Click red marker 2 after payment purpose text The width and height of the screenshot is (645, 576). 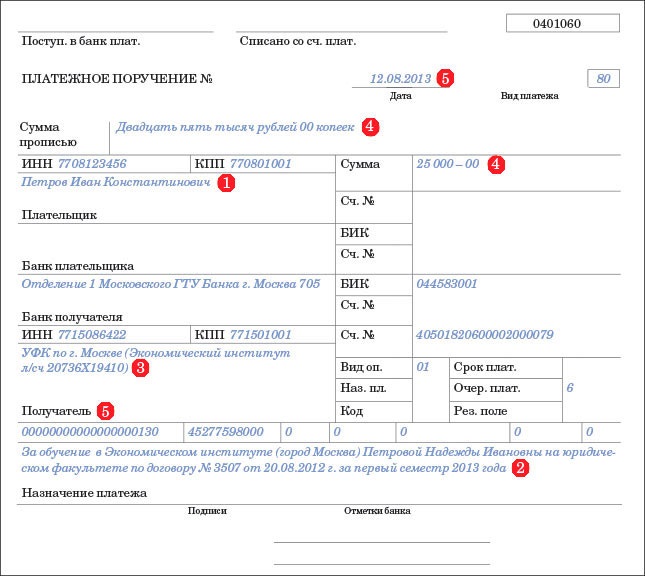[x=520, y=468]
